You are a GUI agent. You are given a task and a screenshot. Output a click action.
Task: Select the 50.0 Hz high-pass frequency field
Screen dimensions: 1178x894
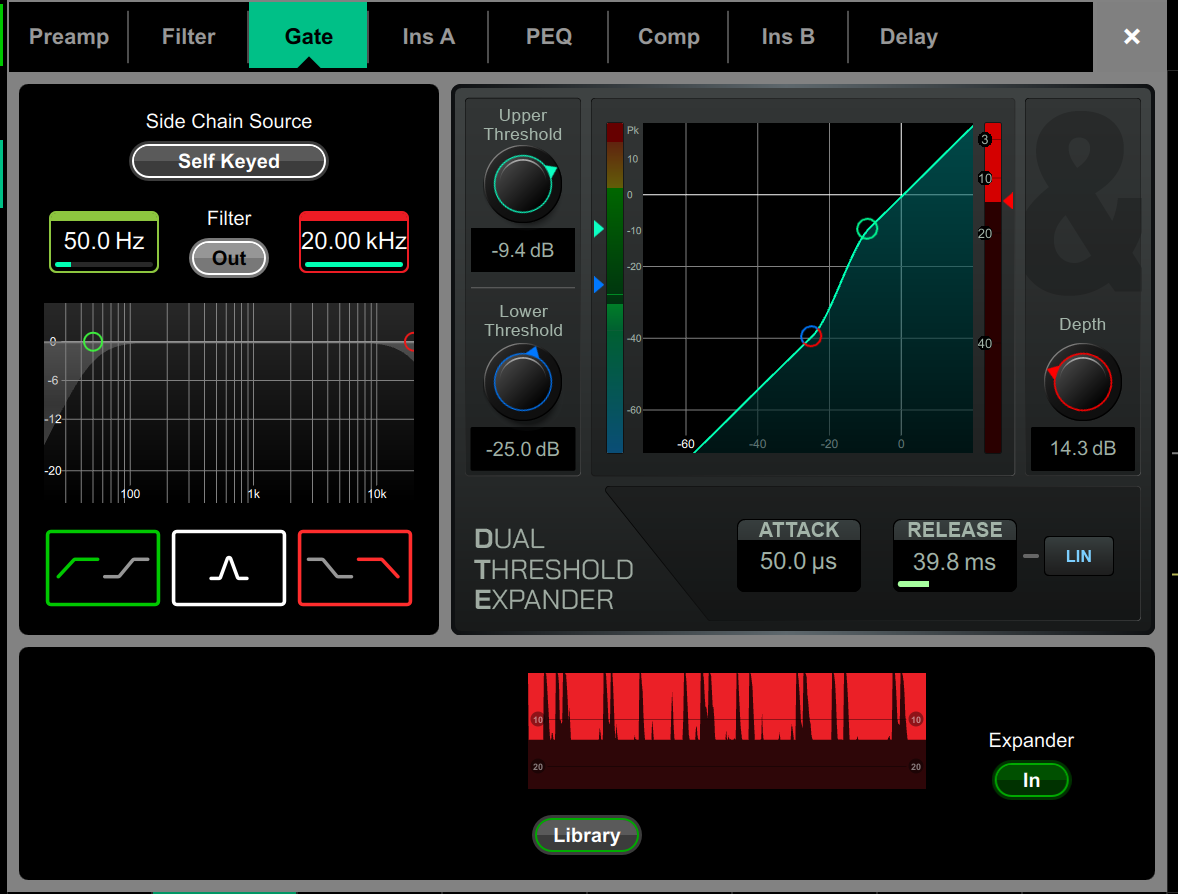(104, 242)
